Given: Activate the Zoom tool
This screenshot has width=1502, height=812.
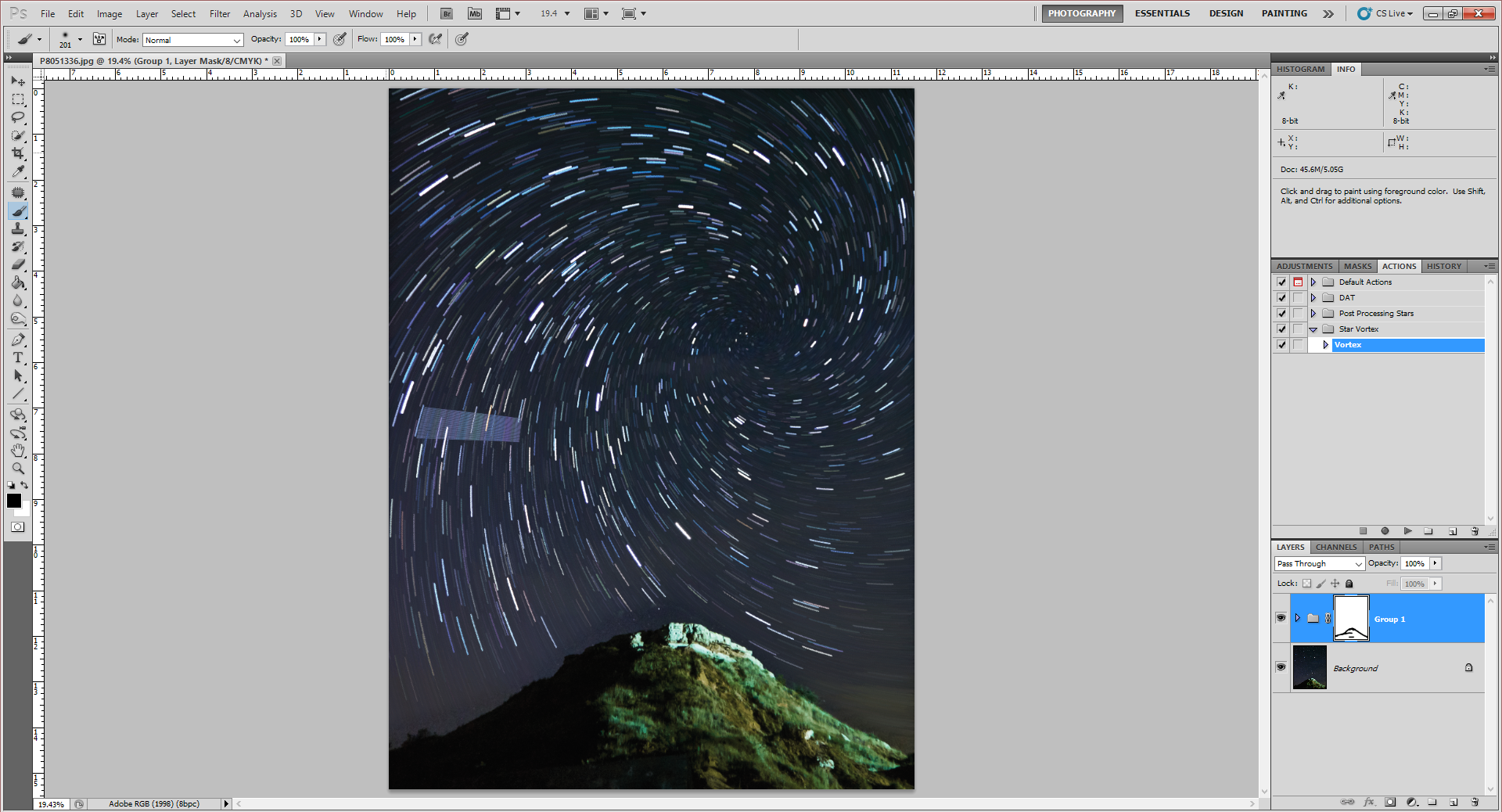Looking at the screenshot, I should 18,469.
